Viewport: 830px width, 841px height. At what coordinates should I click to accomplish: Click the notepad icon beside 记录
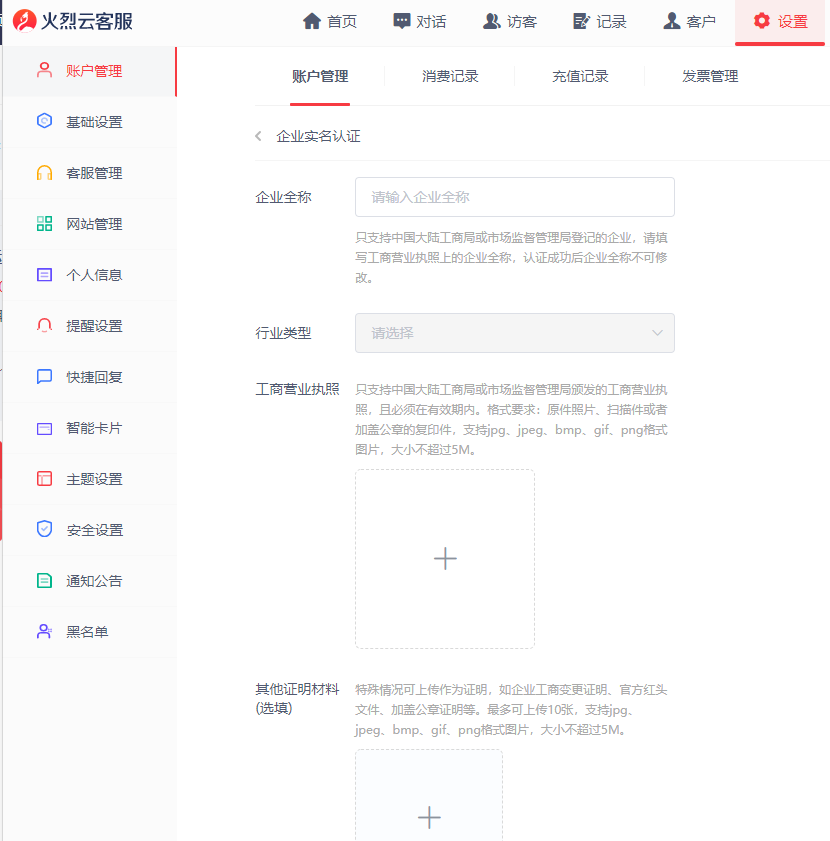click(581, 21)
